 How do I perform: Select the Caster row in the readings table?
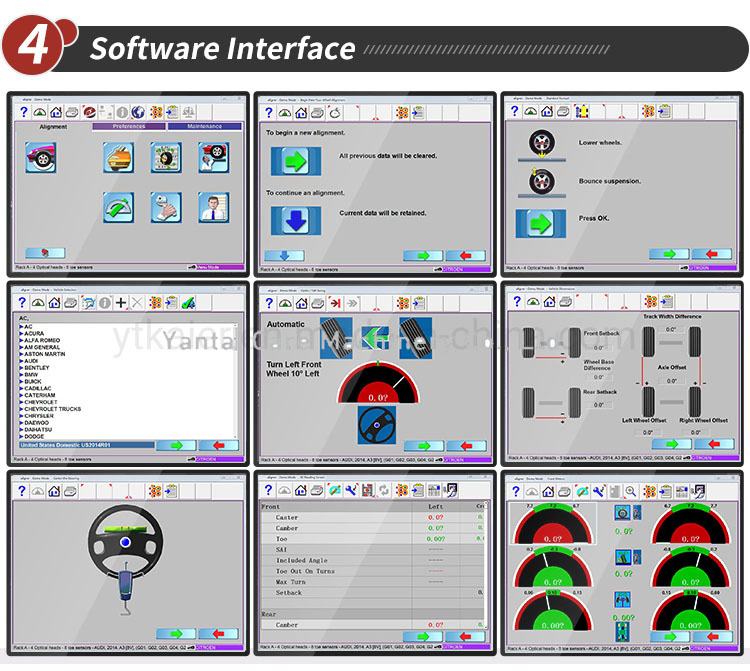click(372, 517)
